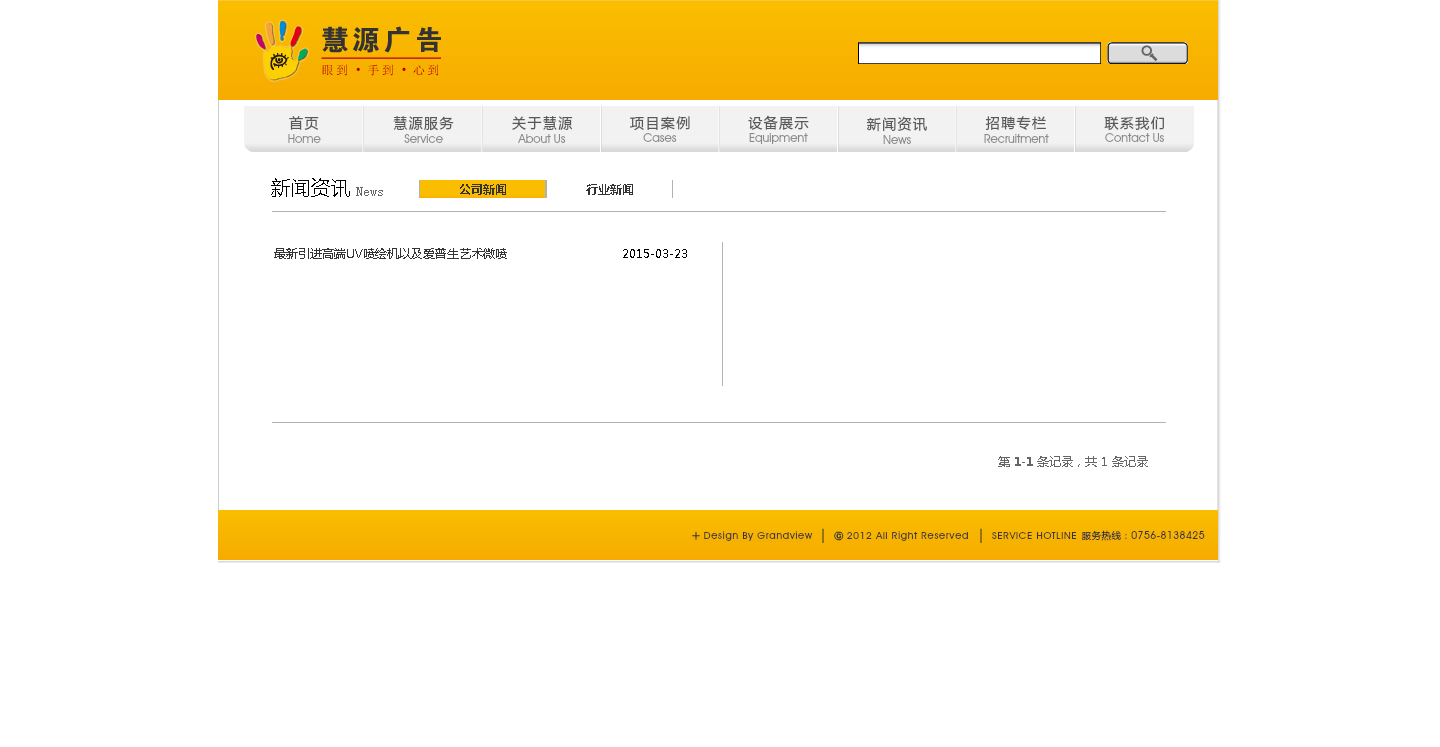View the 设备展示 Equipment page
1440x747 pixels.
778,130
